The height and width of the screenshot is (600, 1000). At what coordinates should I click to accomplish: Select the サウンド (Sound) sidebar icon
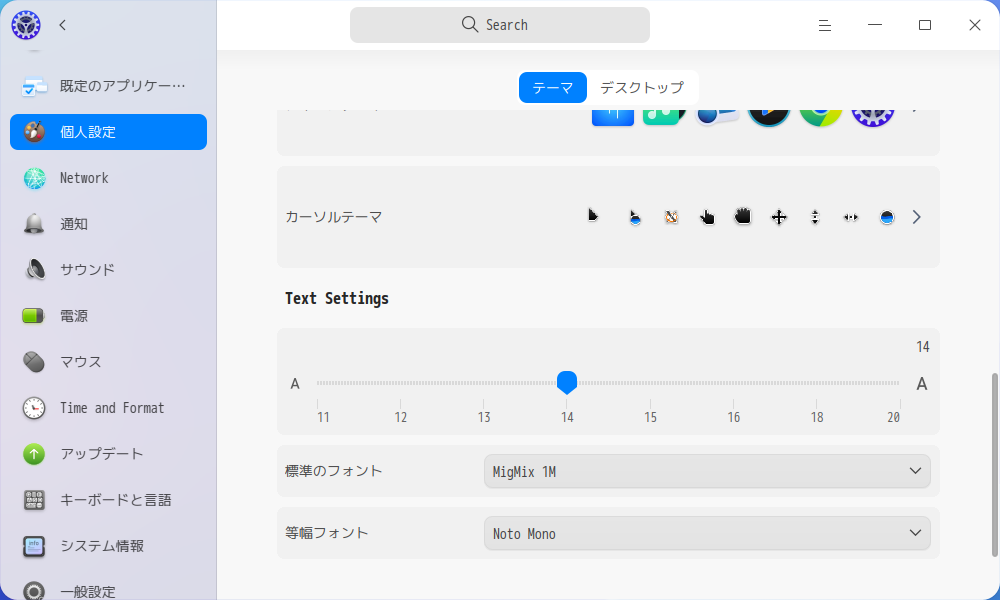[x=33, y=270]
